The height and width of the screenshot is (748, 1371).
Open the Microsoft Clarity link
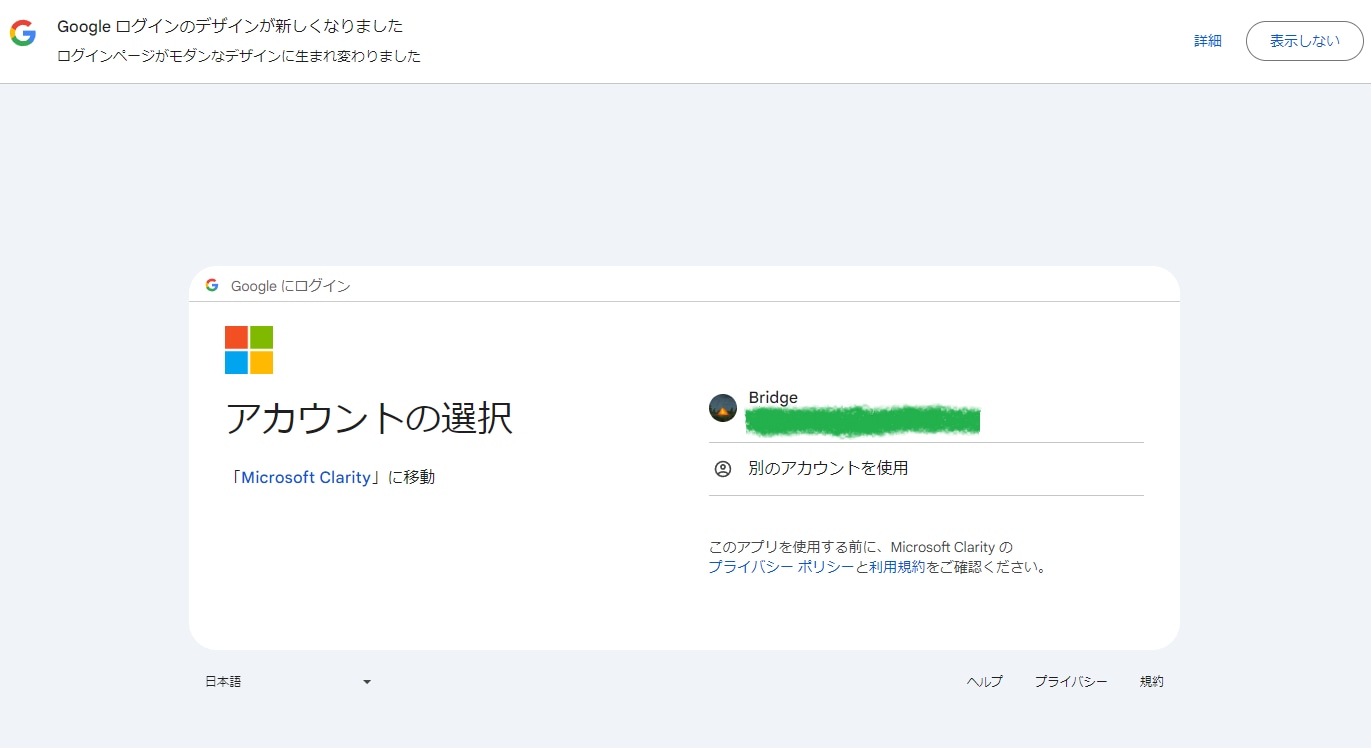click(306, 478)
